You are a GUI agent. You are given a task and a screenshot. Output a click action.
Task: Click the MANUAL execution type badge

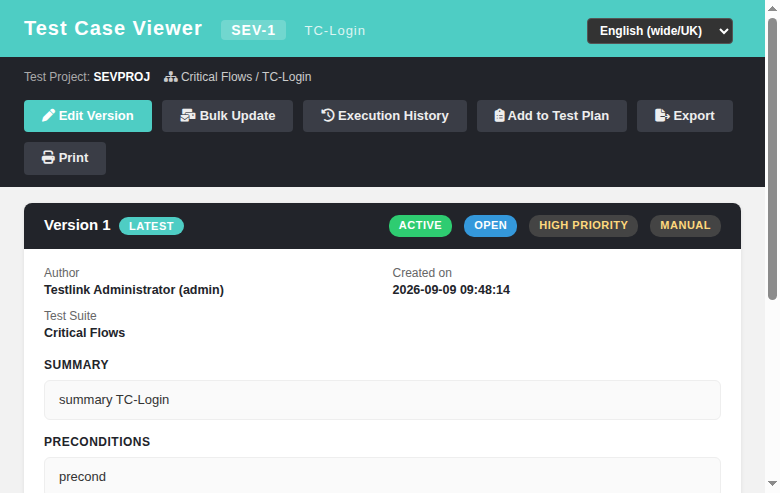tap(685, 225)
